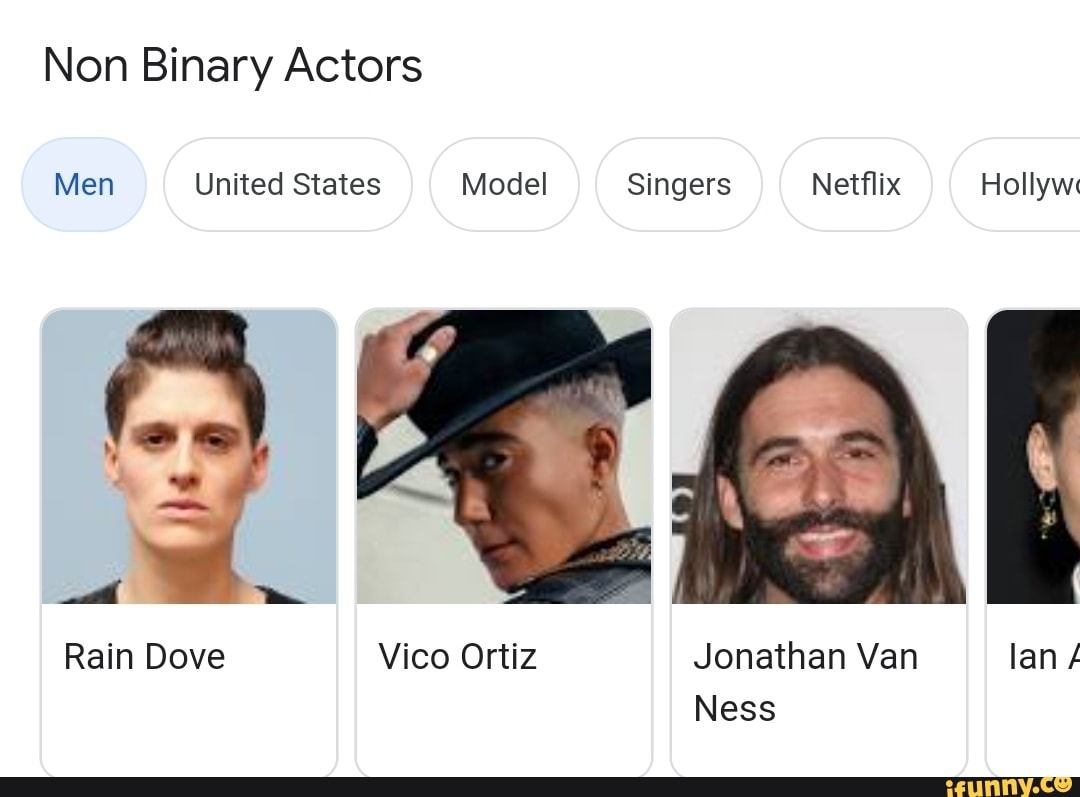Click the Rain Dove name link
The image size is (1080, 797).
point(143,657)
